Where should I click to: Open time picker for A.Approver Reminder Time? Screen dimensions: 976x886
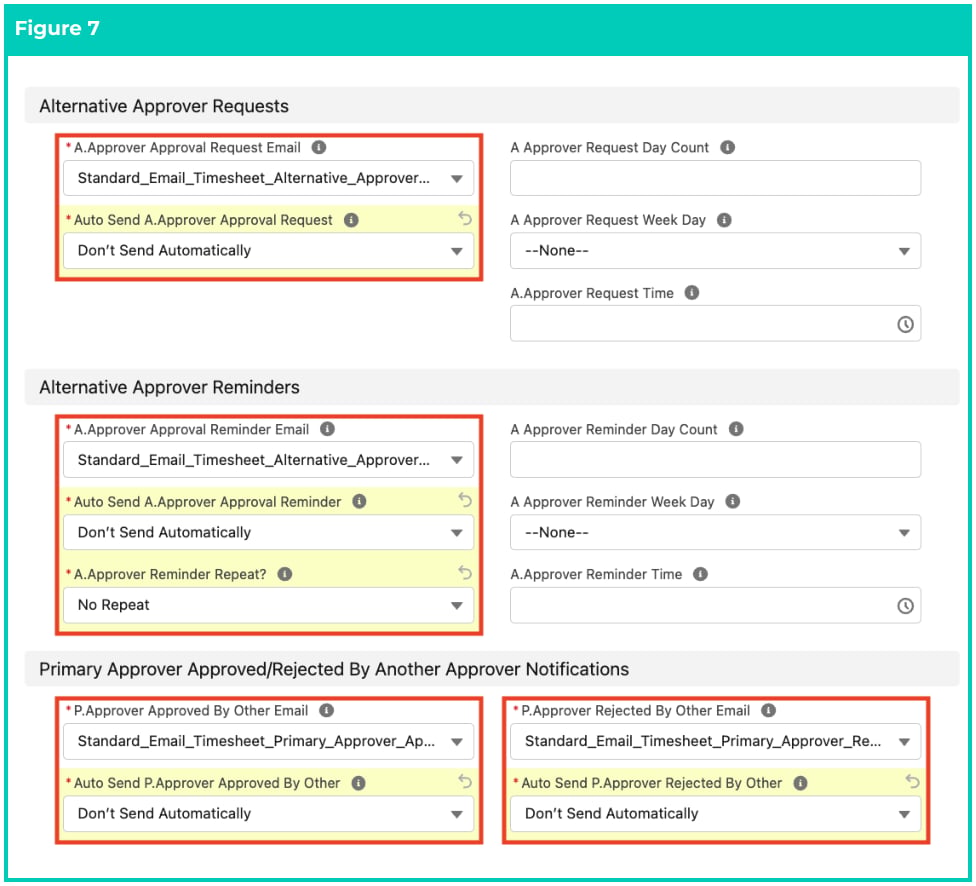[x=905, y=605]
